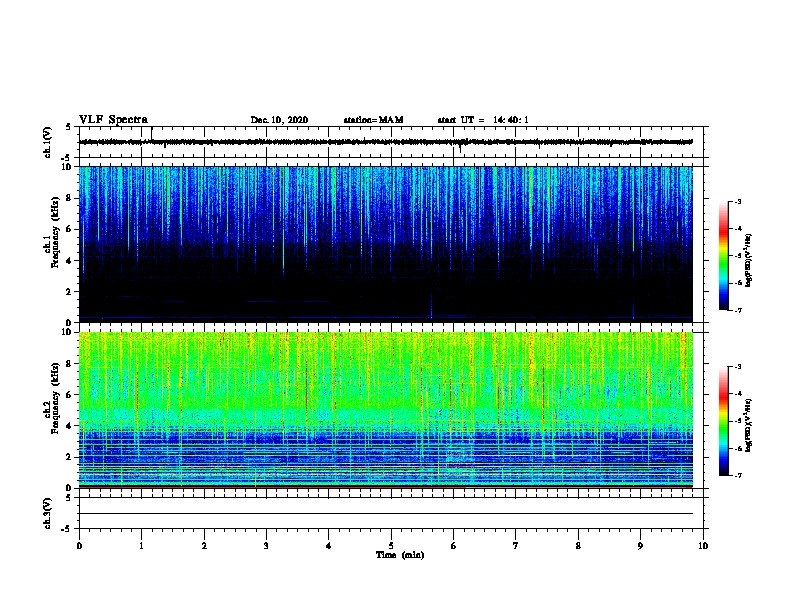Screen dimensions: 792x612
Task: Click ch.1 frequency axis tick "8"
Action: (70, 198)
